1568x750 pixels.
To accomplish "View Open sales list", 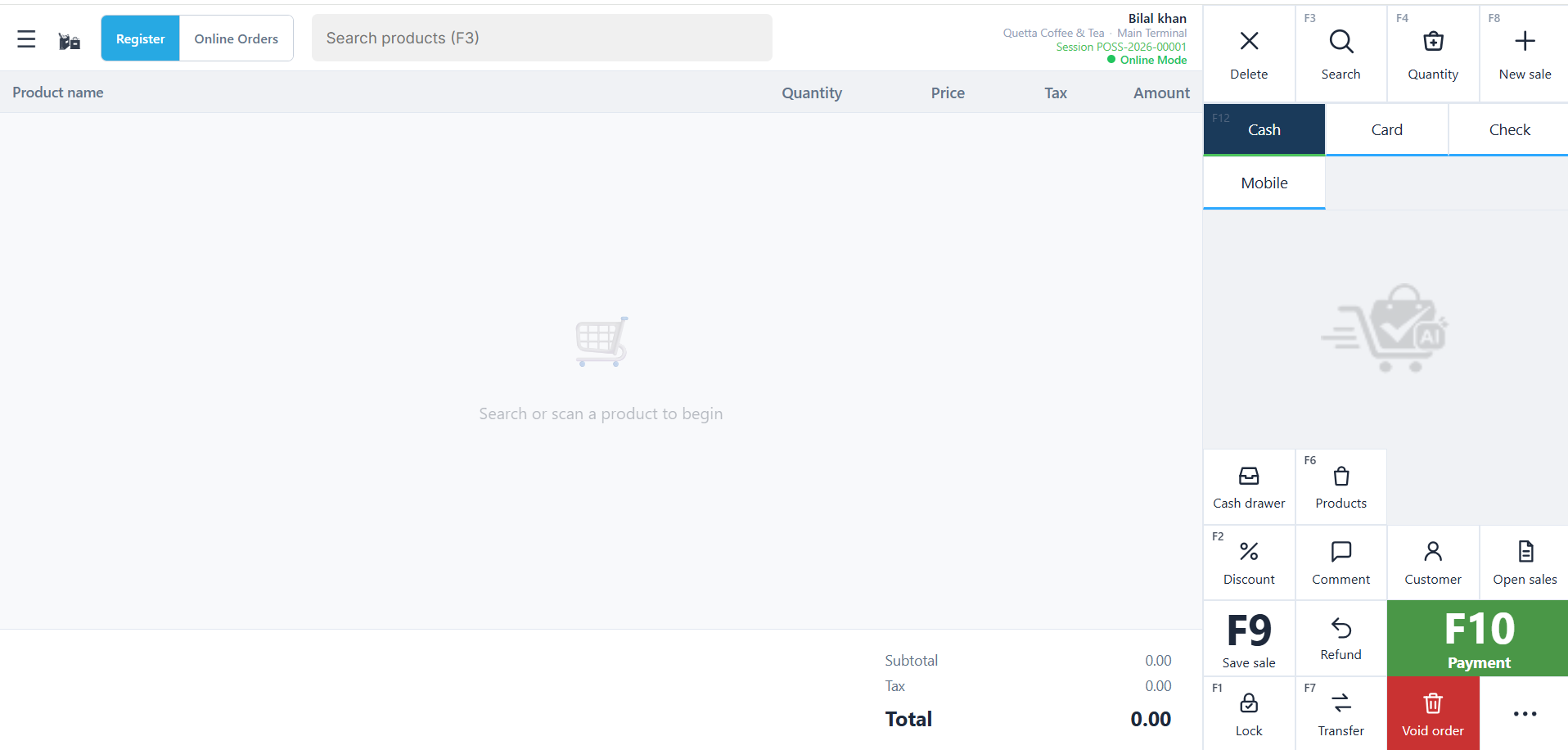I will pyautogui.click(x=1525, y=562).
